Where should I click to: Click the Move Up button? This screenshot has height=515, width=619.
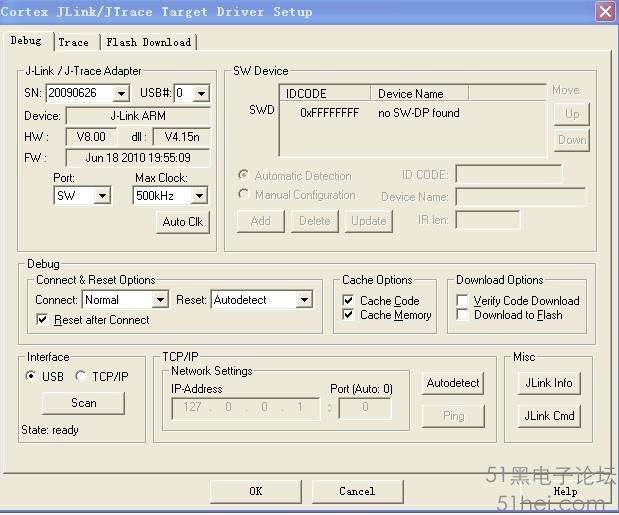(572, 114)
